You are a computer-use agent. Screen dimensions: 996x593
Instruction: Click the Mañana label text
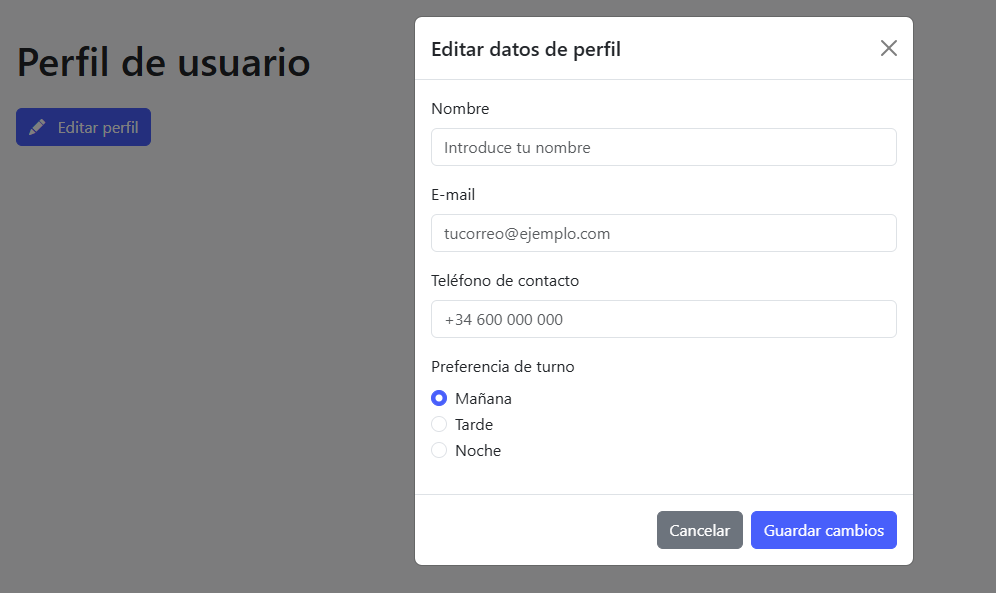point(483,398)
